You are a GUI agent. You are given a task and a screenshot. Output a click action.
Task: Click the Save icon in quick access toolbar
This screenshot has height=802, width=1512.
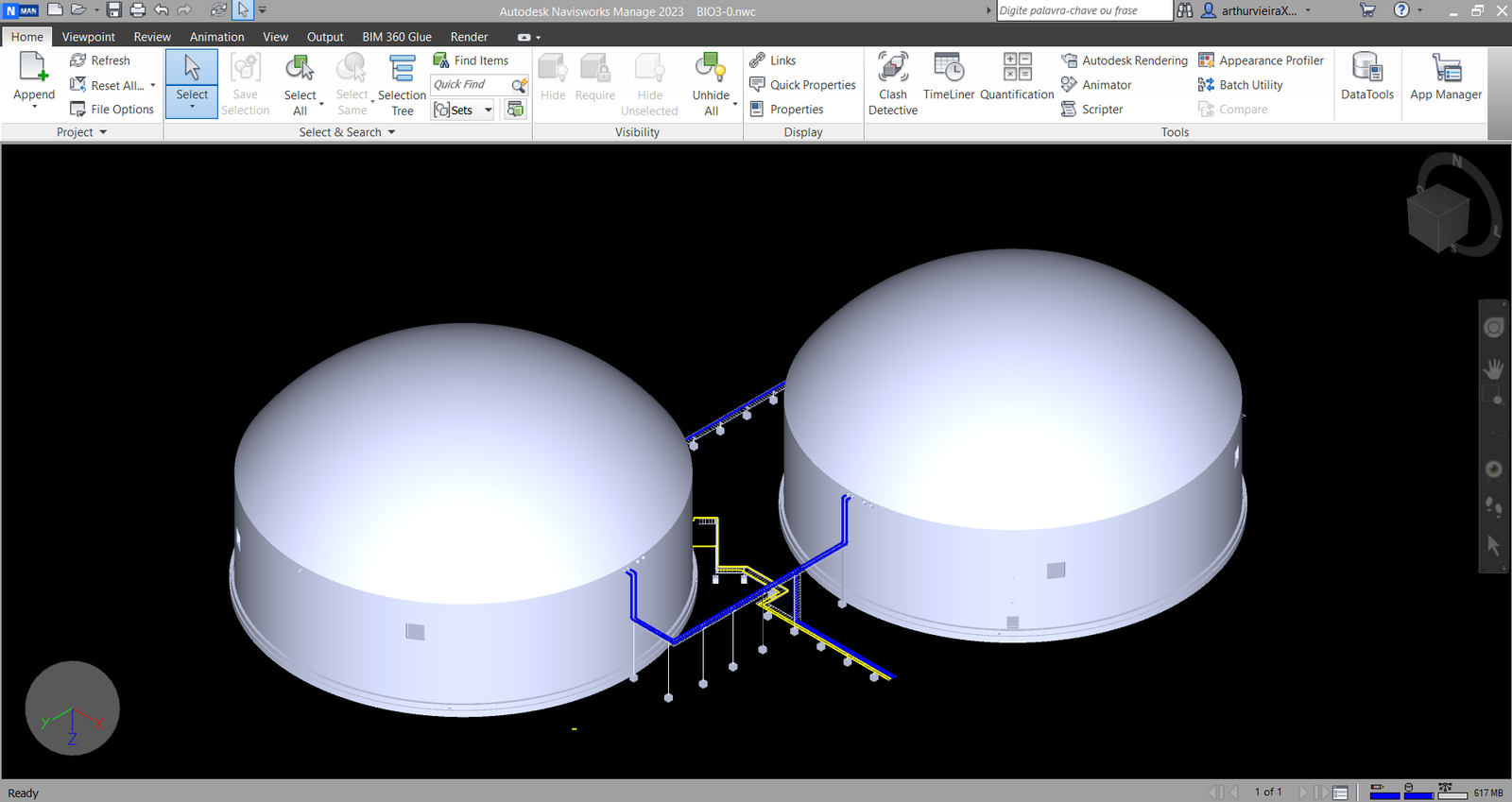pyautogui.click(x=114, y=10)
